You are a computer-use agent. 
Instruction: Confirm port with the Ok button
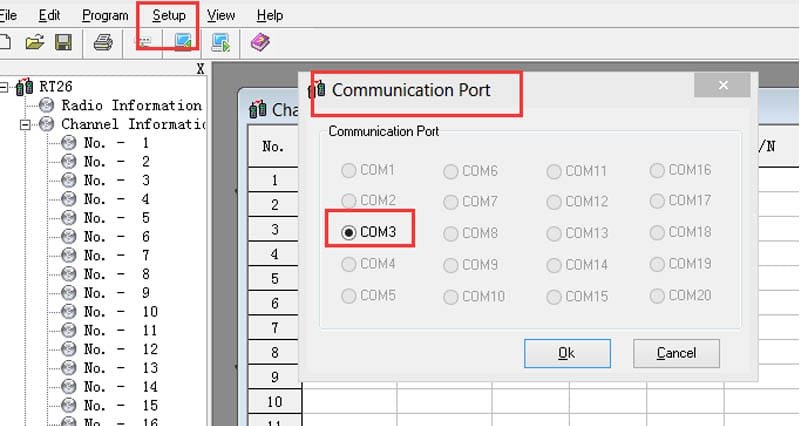coord(567,353)
